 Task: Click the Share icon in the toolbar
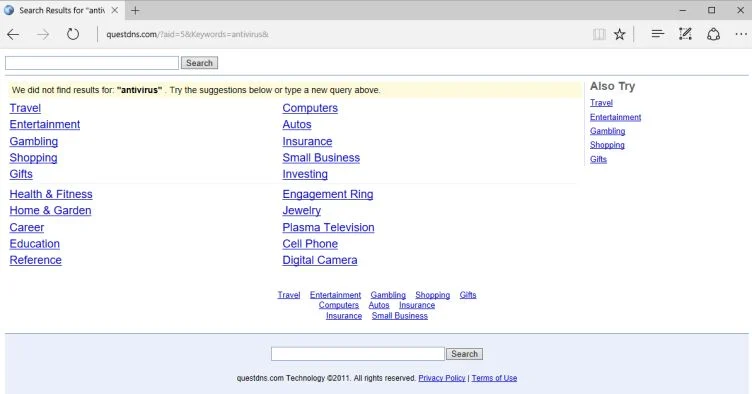click(x=714, y=34)
